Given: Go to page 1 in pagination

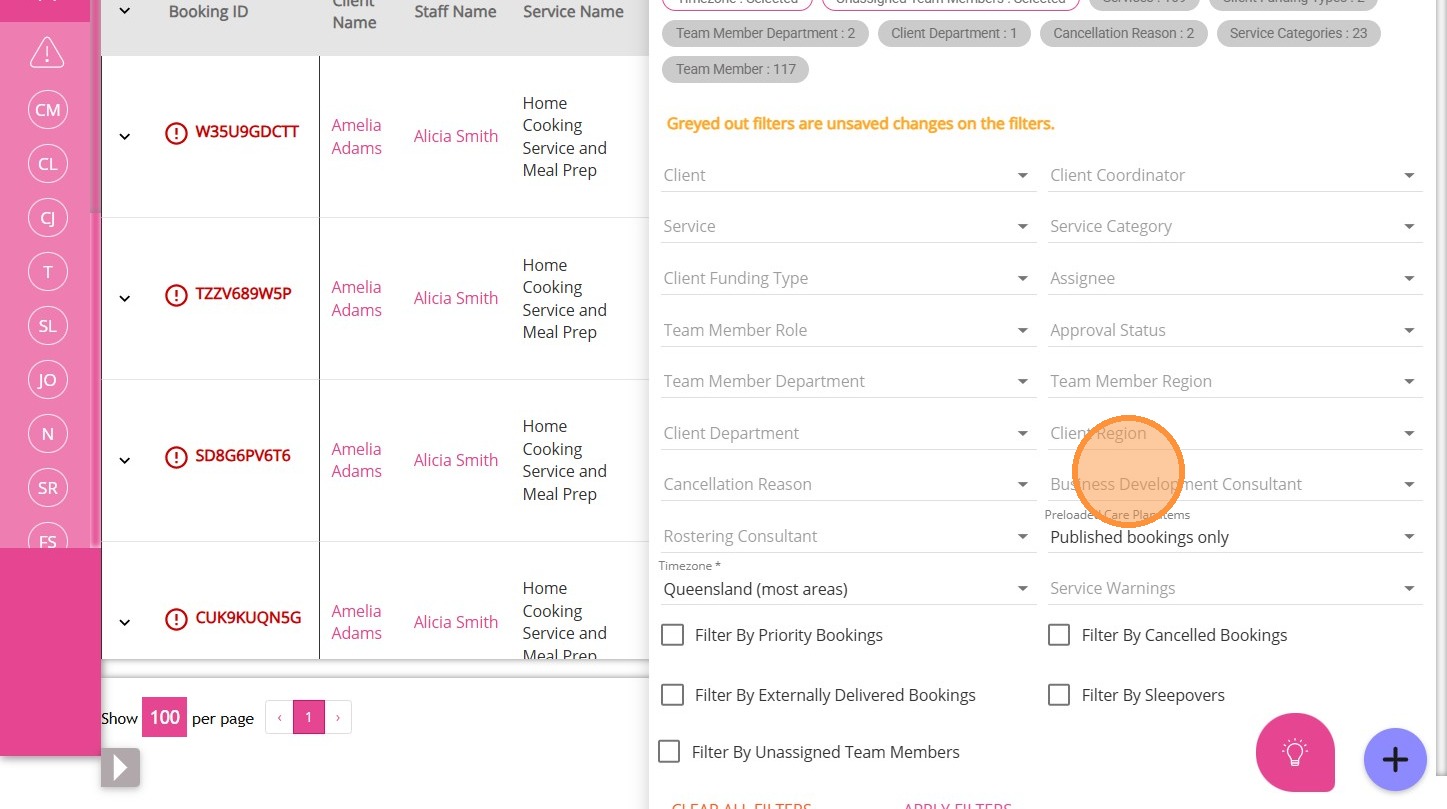Looking at the screenshot, I should tap(309, 717).
